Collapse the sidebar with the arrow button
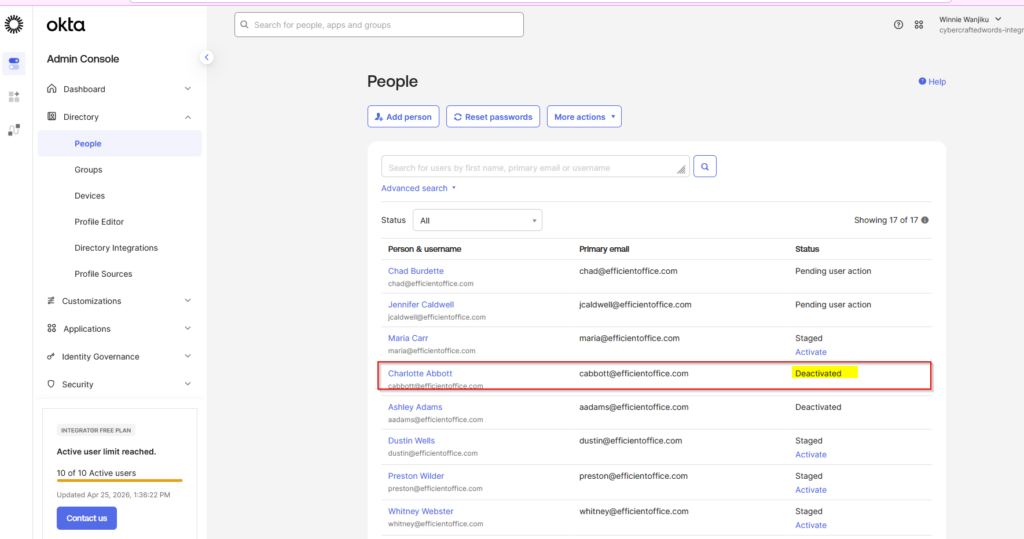This screenshot has width=1024, height=539. [x=206, y=57]
